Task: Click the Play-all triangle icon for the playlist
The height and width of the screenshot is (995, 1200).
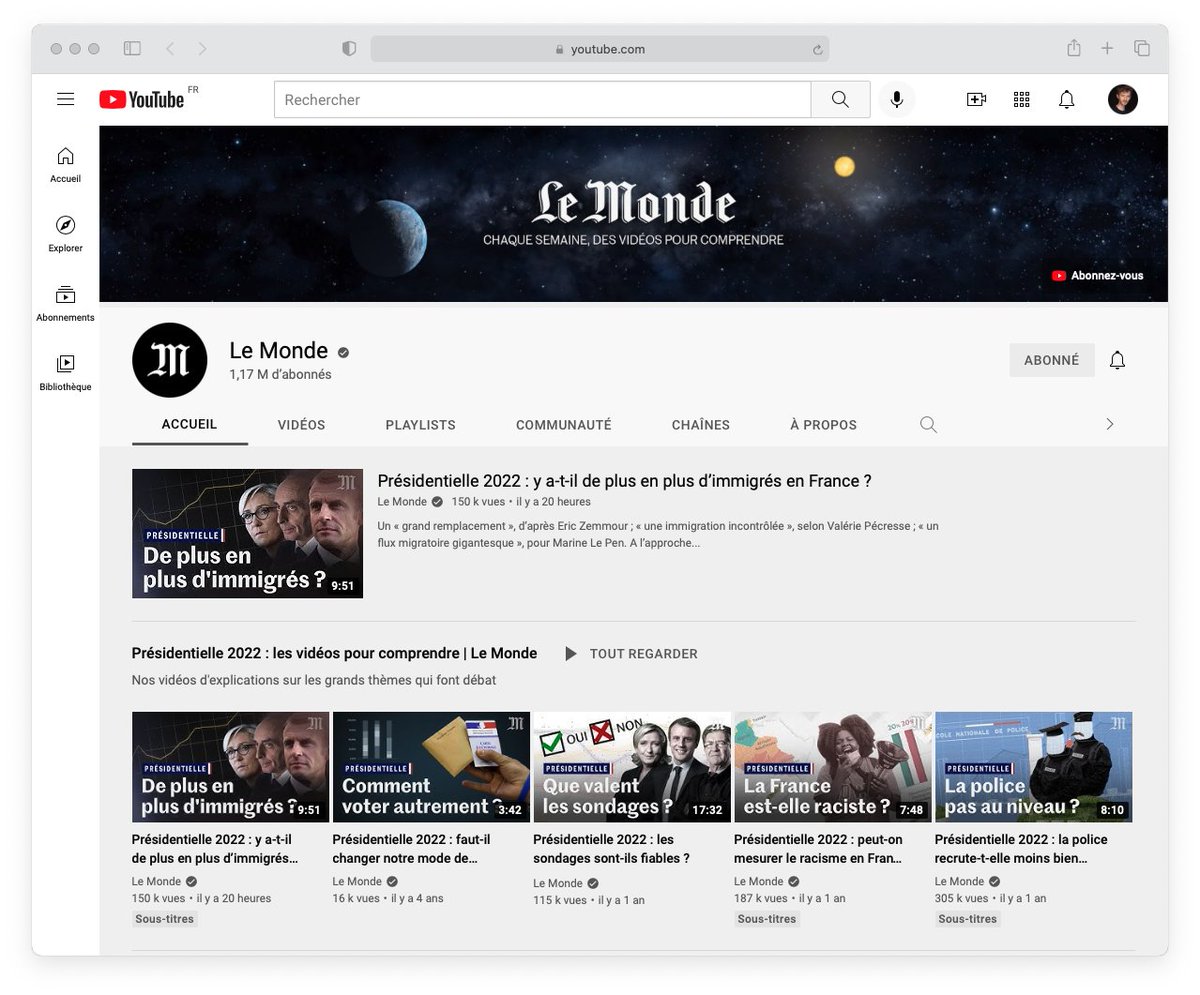Action: click(x=571, y=654)
